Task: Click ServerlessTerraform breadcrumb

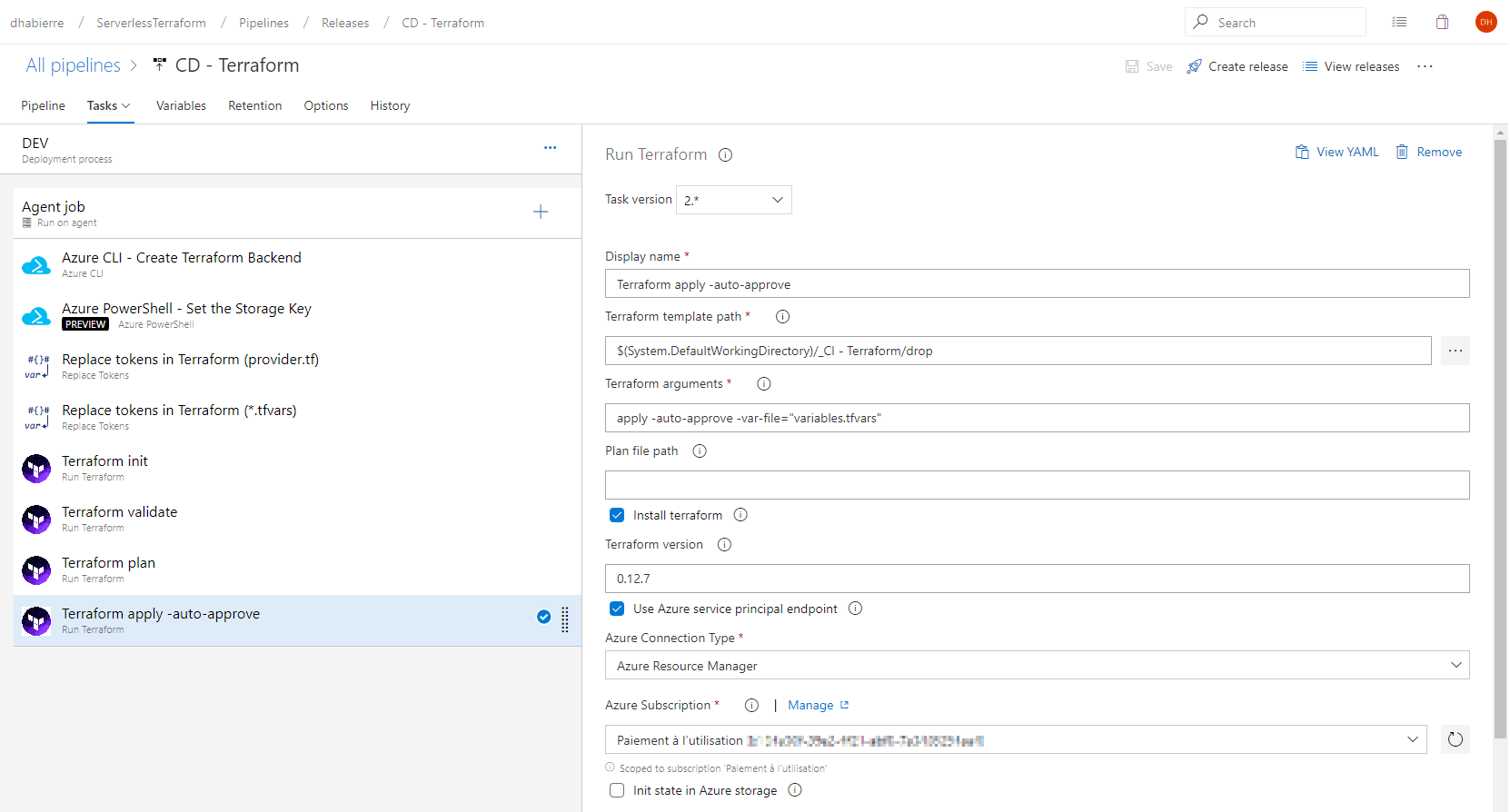Action: point(151,23)
